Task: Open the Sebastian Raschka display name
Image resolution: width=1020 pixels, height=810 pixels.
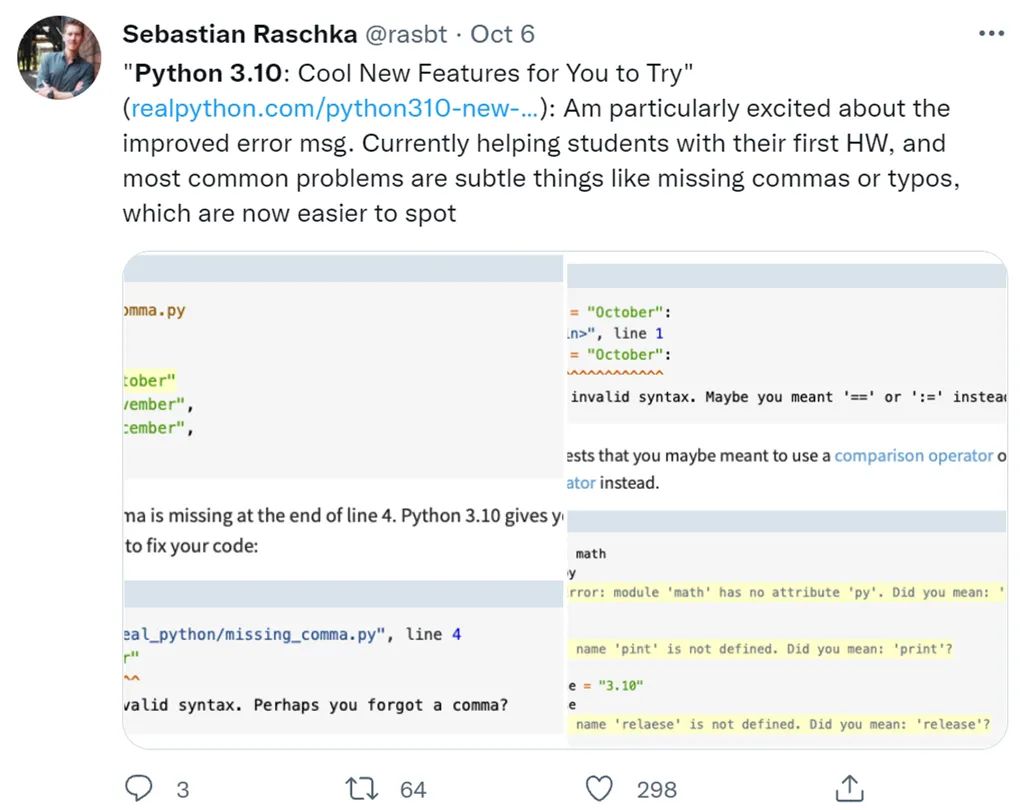Action: [x=239, y=34]
